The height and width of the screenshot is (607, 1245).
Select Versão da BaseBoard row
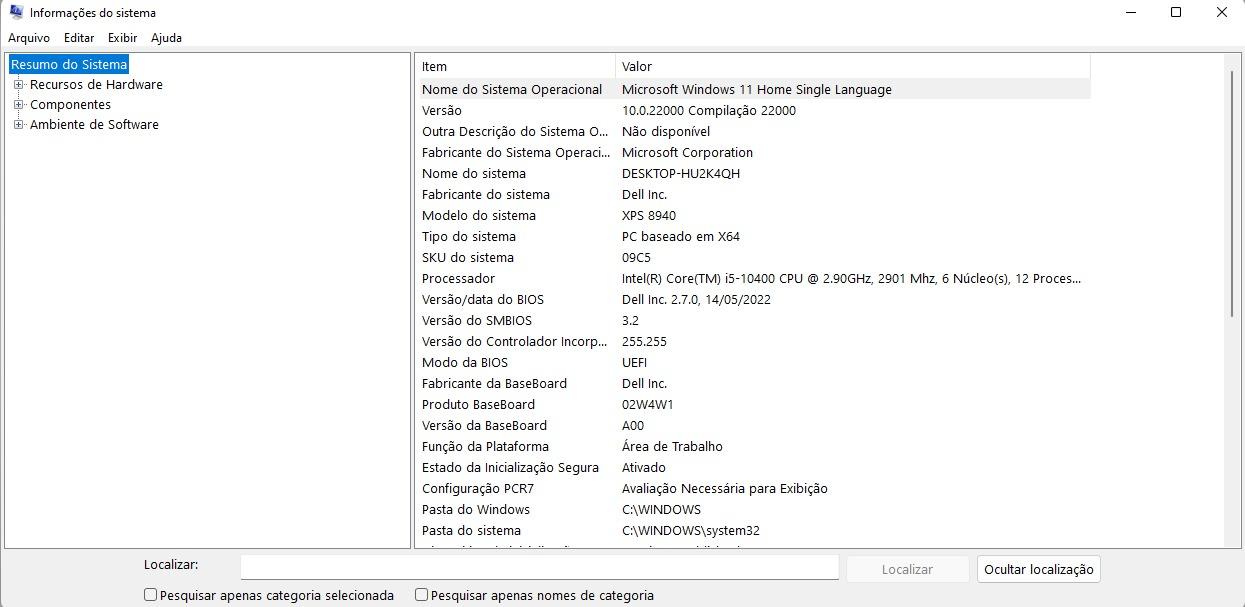point(753,426)
